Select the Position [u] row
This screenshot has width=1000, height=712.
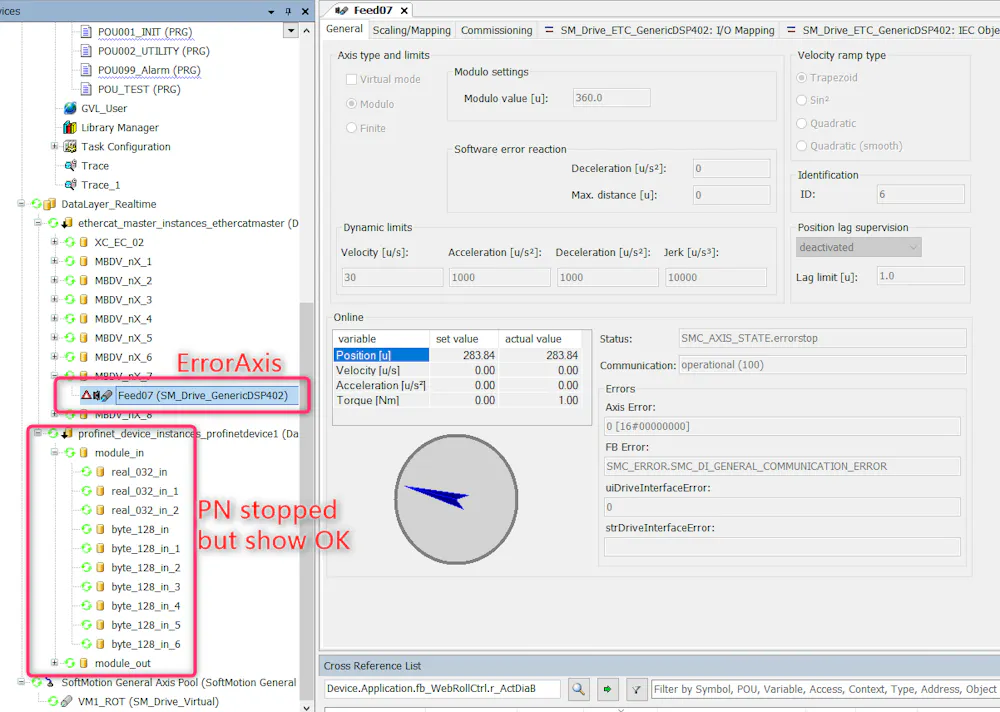click(457, 355)
